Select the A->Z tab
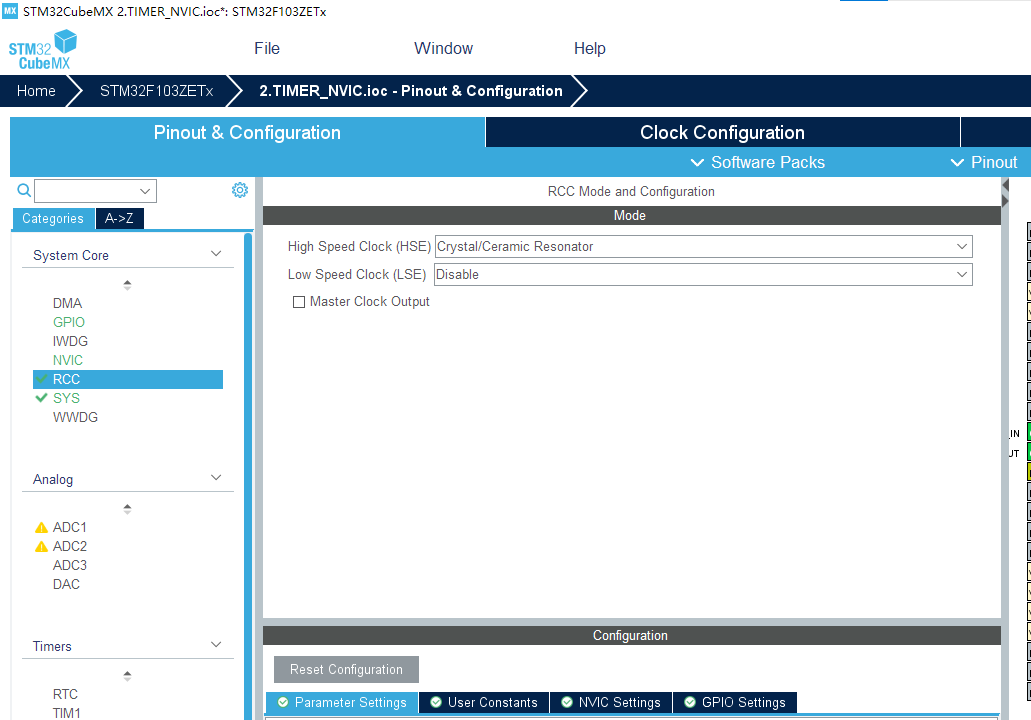 [x=119, y=218]
